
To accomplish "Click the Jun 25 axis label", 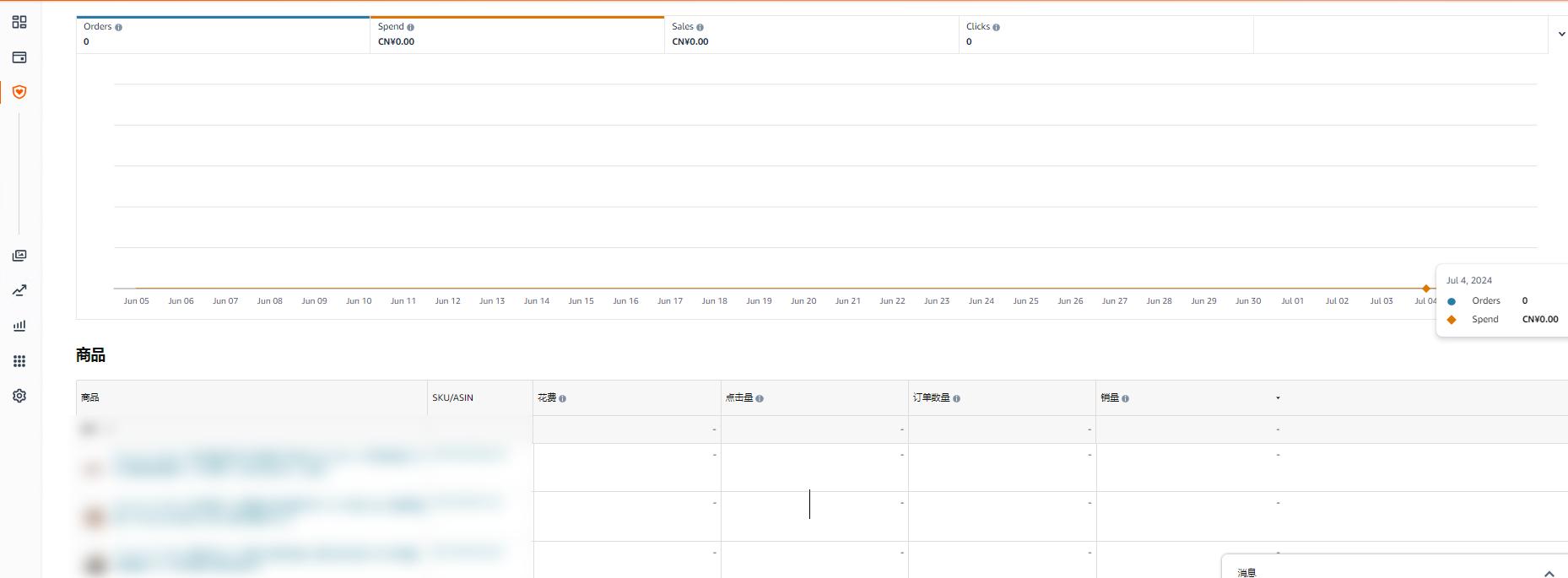I will (x=1025, y=301).
